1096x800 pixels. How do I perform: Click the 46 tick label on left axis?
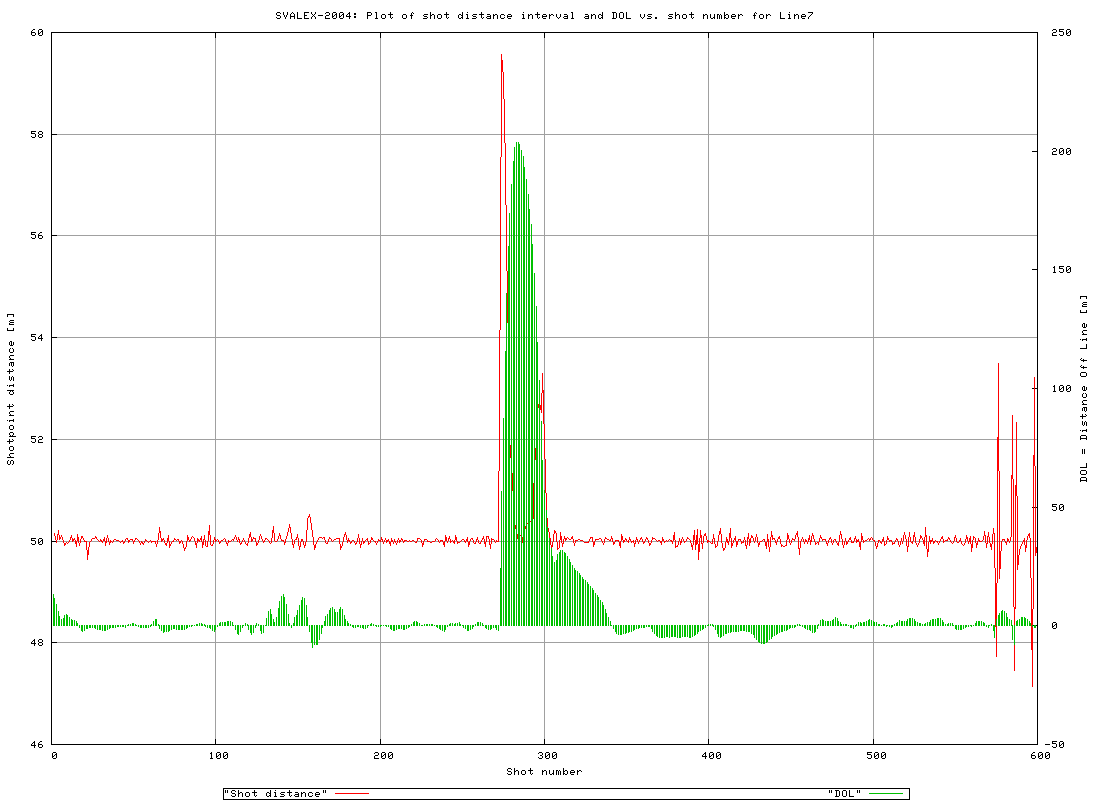point(35,744)
